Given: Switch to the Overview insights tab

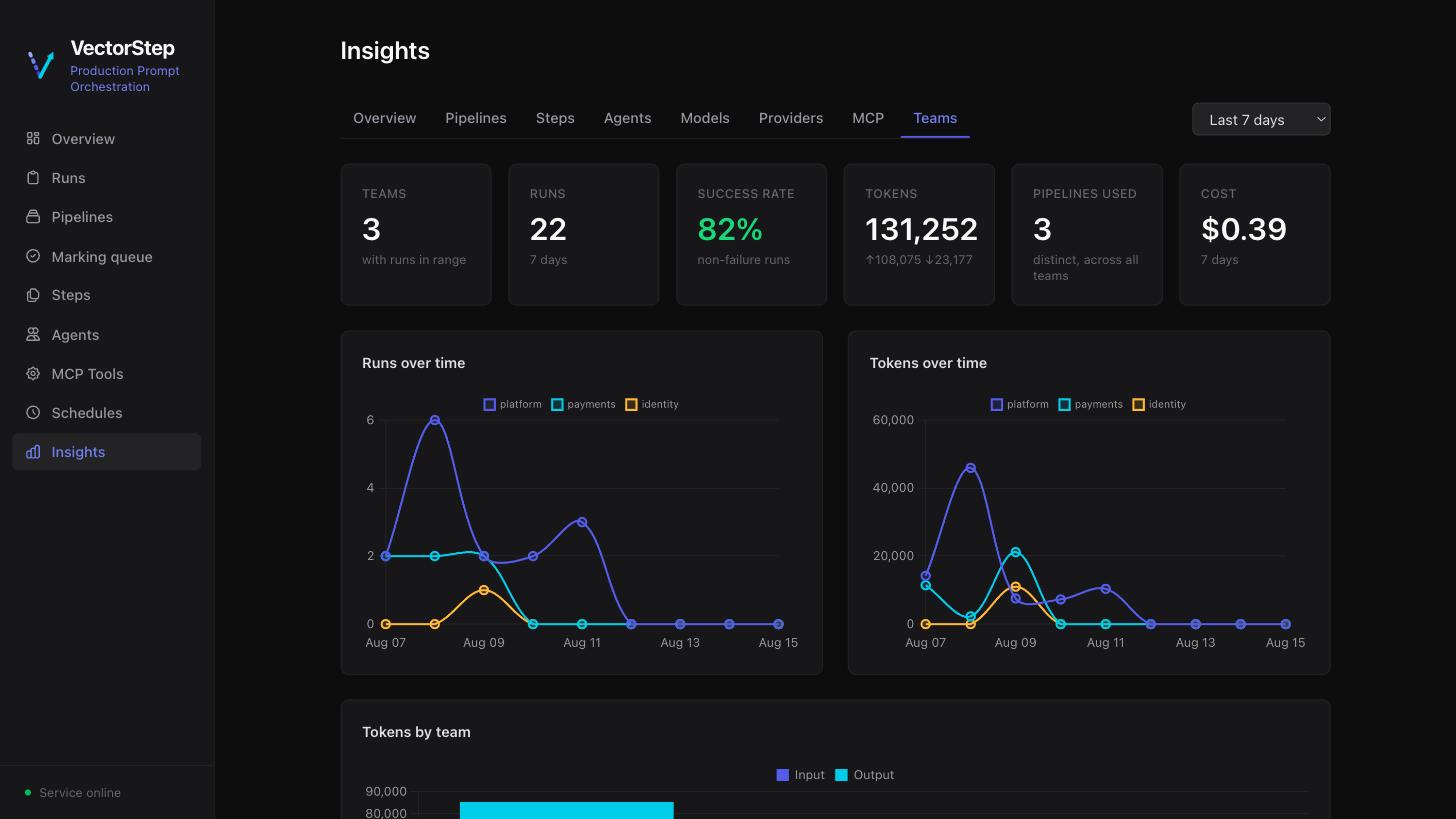Looking at the screenshot, I should tap(384, 118).
